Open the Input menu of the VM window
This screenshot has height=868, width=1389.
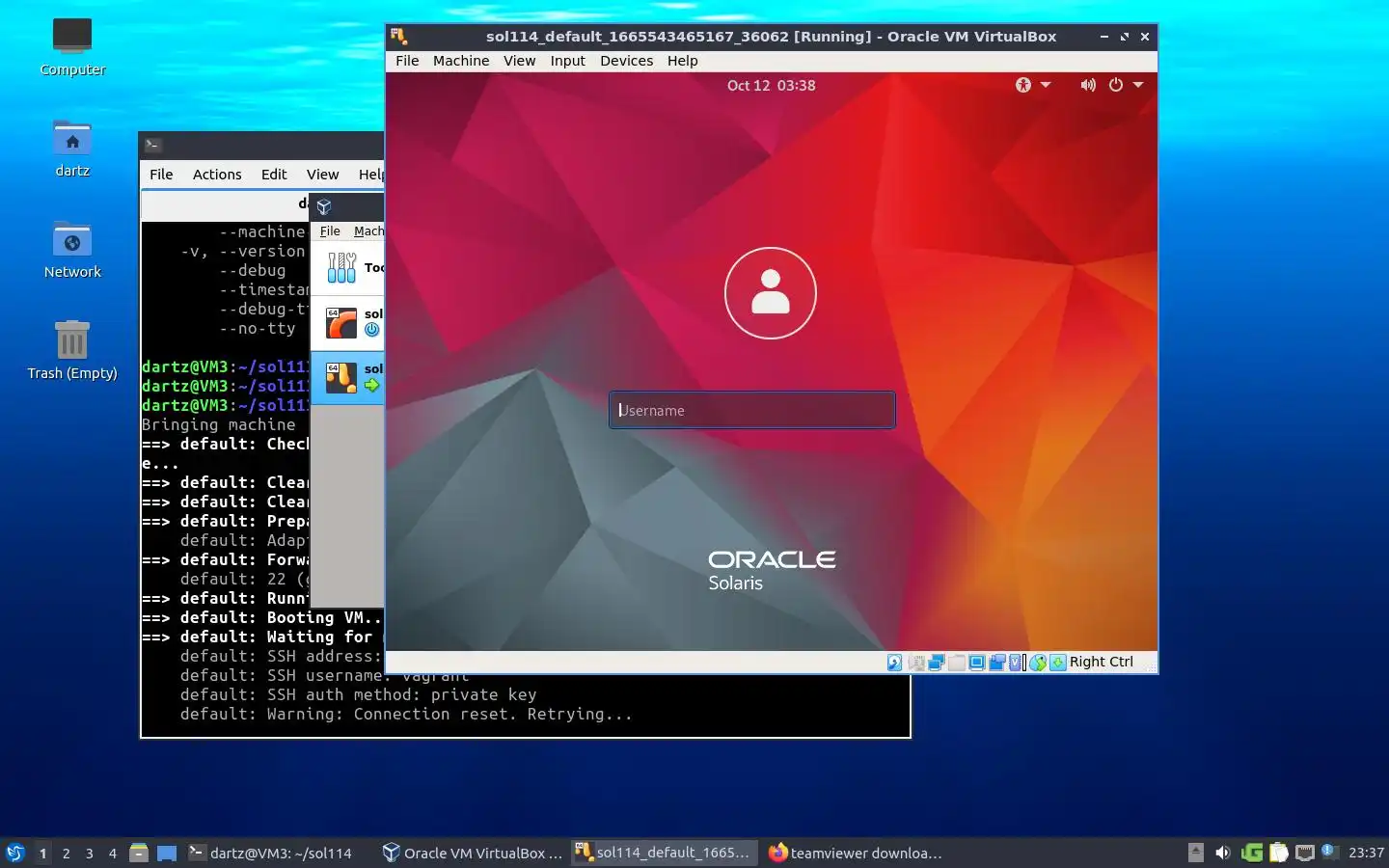click(x=568, y=60)
